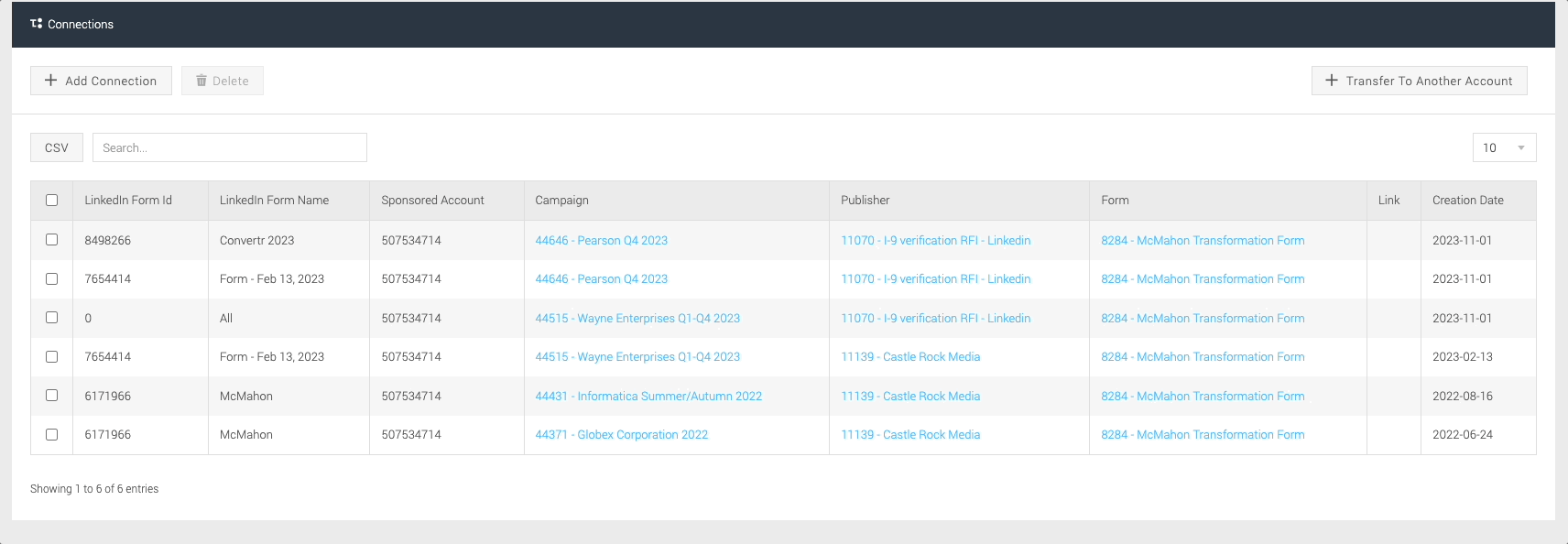
Task: Sort by the Creation Date column header
Action: point(1468,201)
